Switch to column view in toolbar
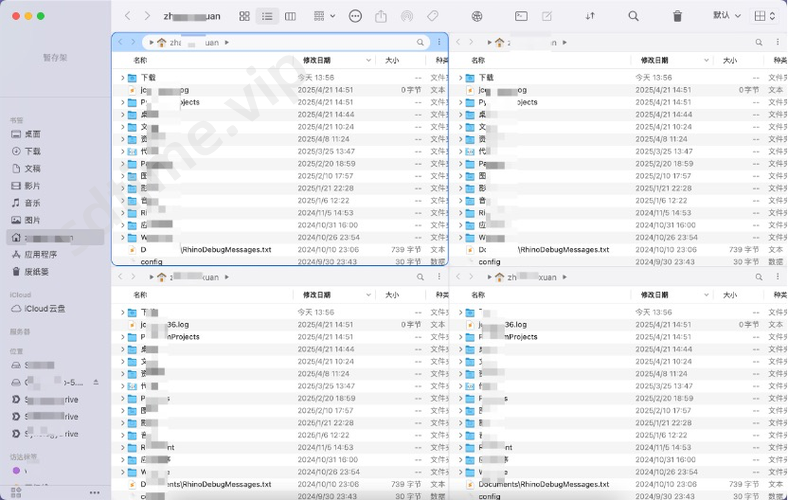The height and width of the screenshot is (500, 788). [x=290, y=17]
